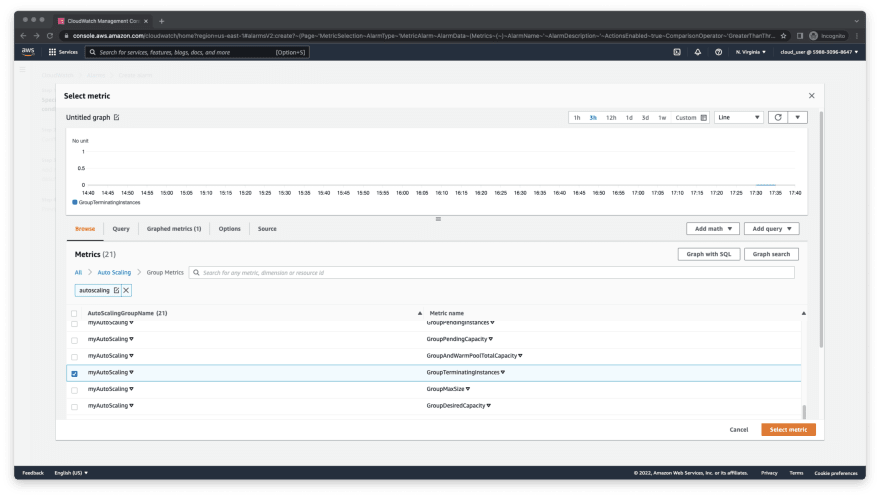Go back in the browser

24,36
